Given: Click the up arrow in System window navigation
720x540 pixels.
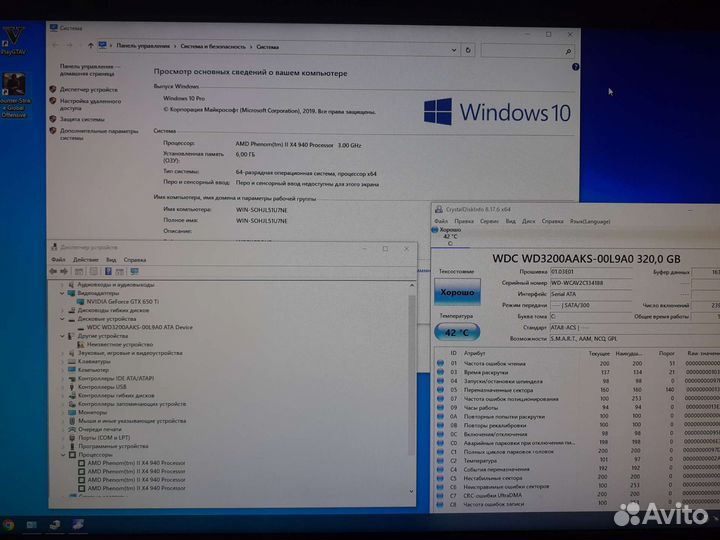Looking at the screenshot, I should (x=90, y=45).
